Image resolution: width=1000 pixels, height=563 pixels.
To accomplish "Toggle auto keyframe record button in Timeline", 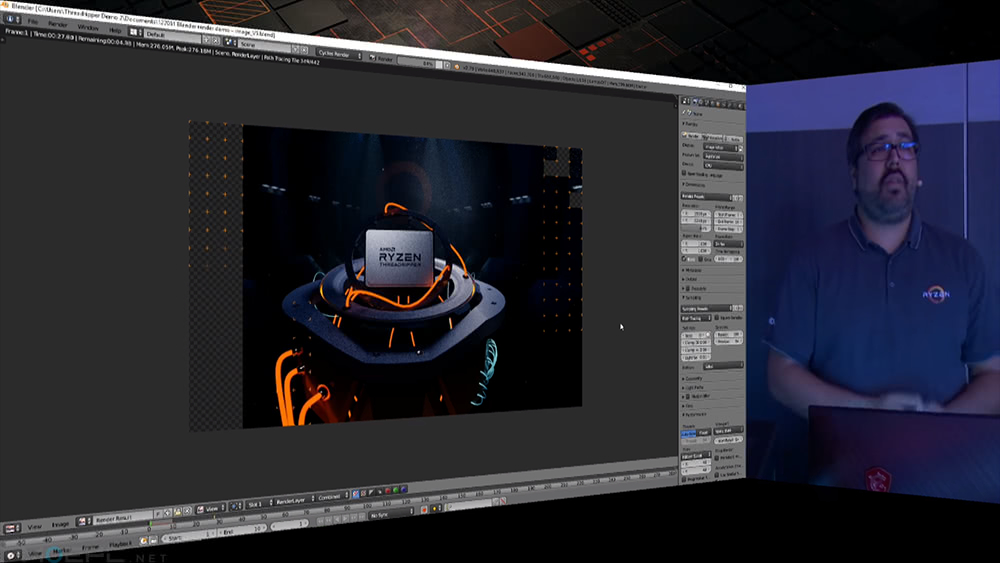I will [x=423, y=509].
